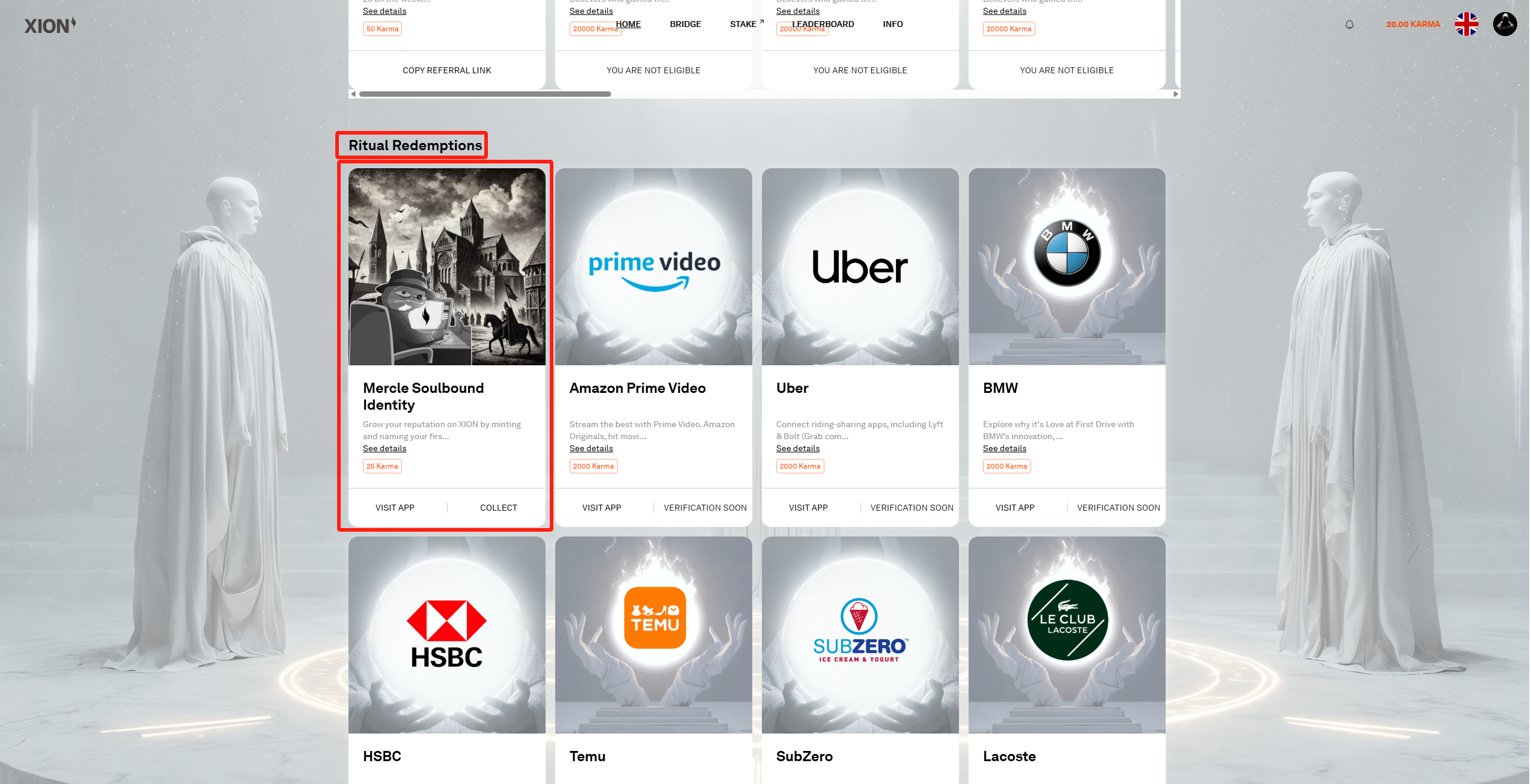Open the Le Club Lacoste card image
The height and width of the screenshot is (784, 1531).
point(1067,635)
